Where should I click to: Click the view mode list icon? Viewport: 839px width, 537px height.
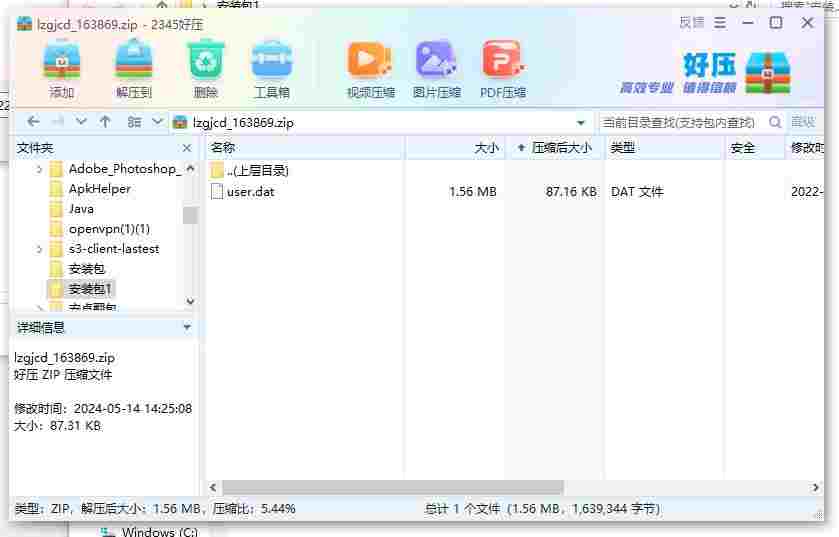[x=134, y=122]
